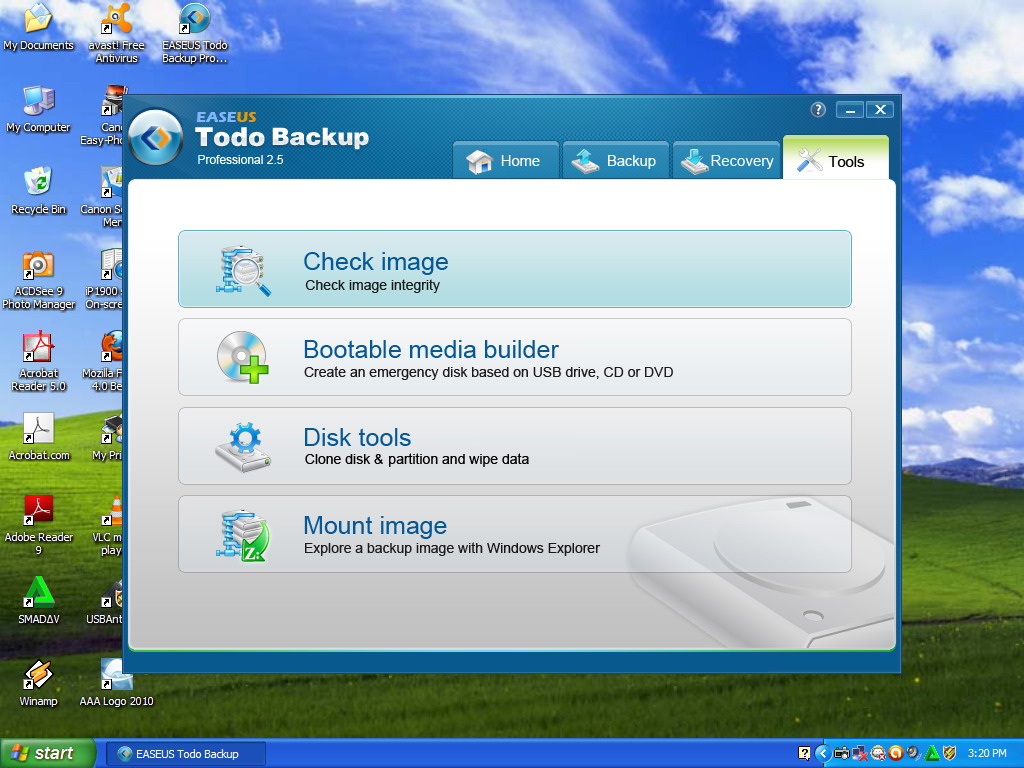Click 'Check image integrity' description text
The width and height of the screenshot is (1024, 768).
(x=372, y=285)
